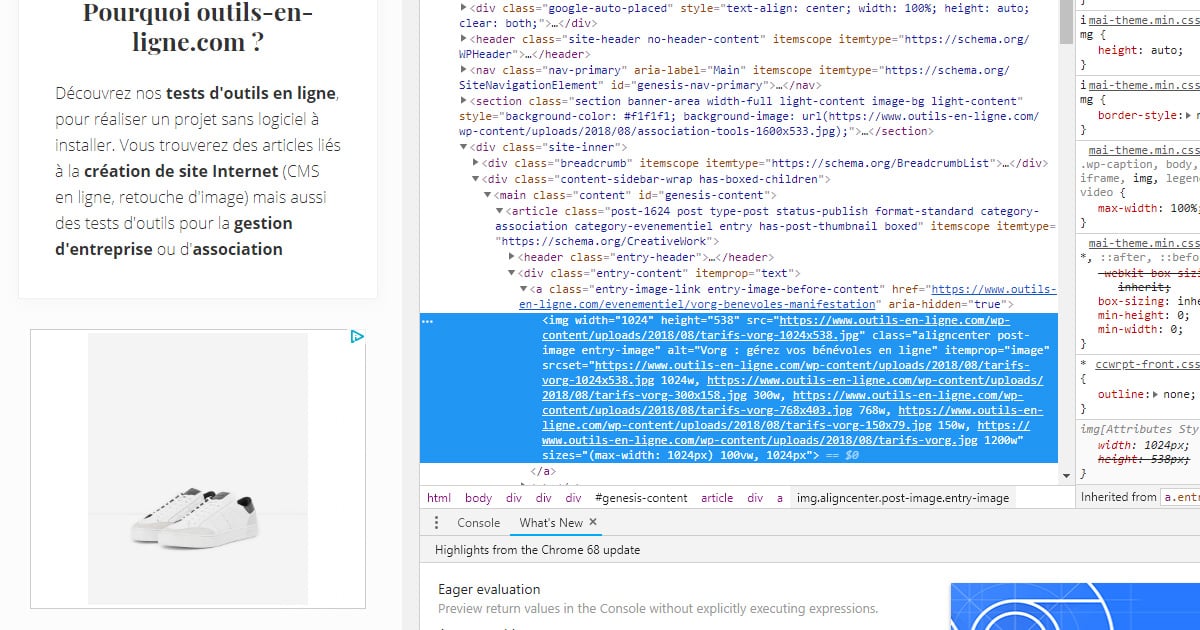Expand the banner-area section node

(x=463, y=101)
